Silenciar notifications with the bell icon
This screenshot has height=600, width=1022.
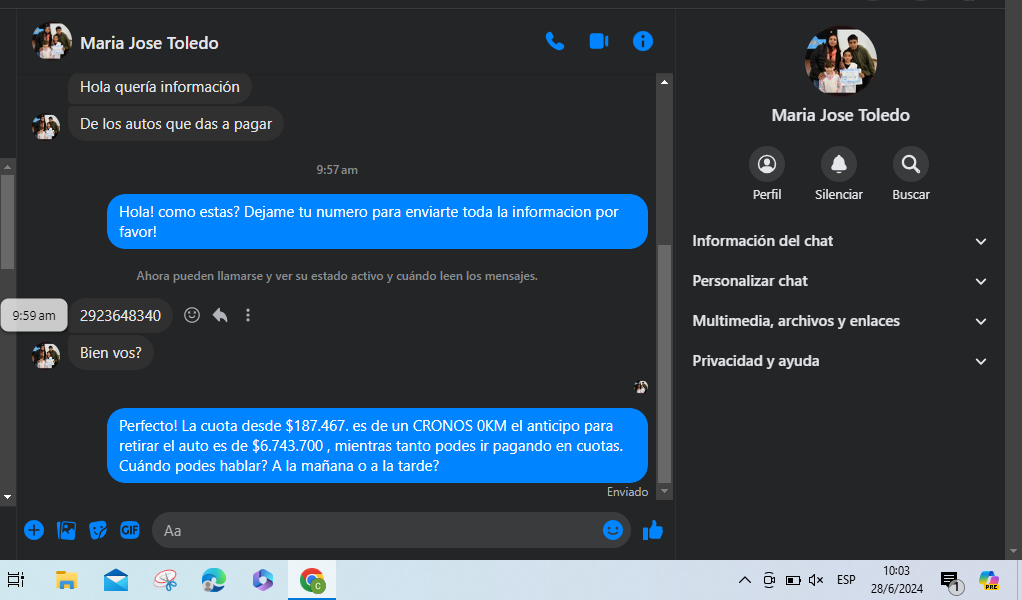coord(838,165)
